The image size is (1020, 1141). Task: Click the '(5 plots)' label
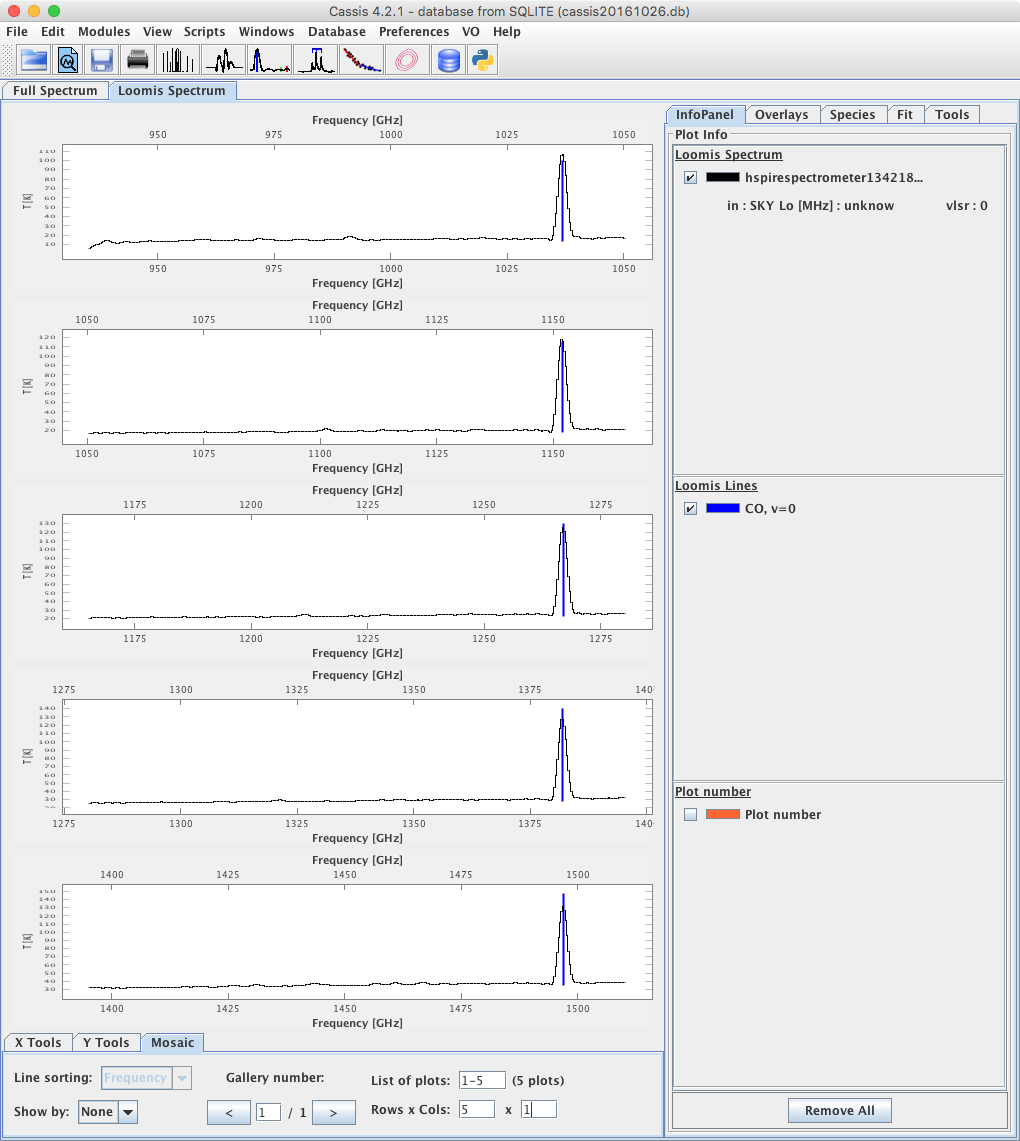pos(538,1081)
